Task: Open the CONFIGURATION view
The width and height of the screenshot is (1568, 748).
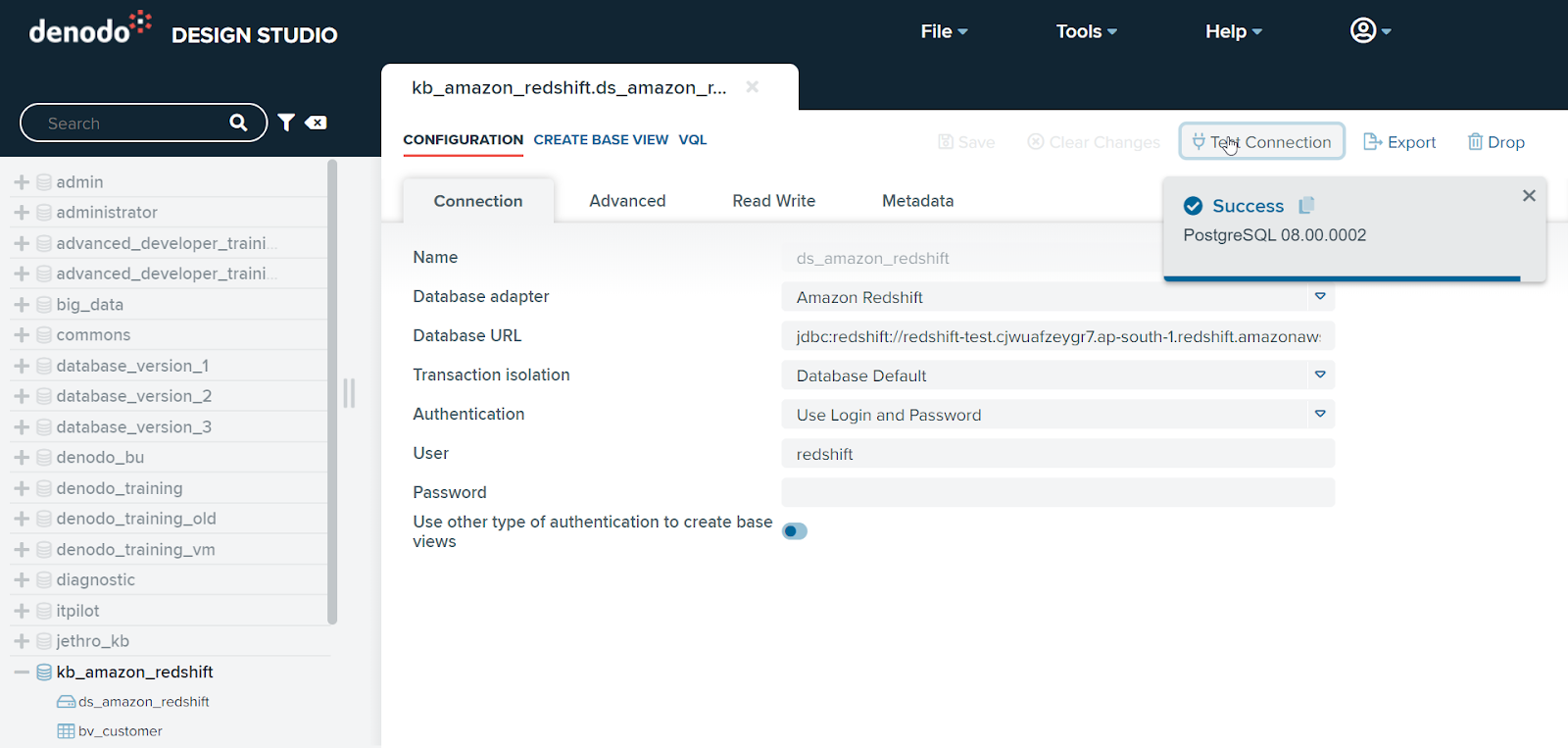Action: click(464, 140)
